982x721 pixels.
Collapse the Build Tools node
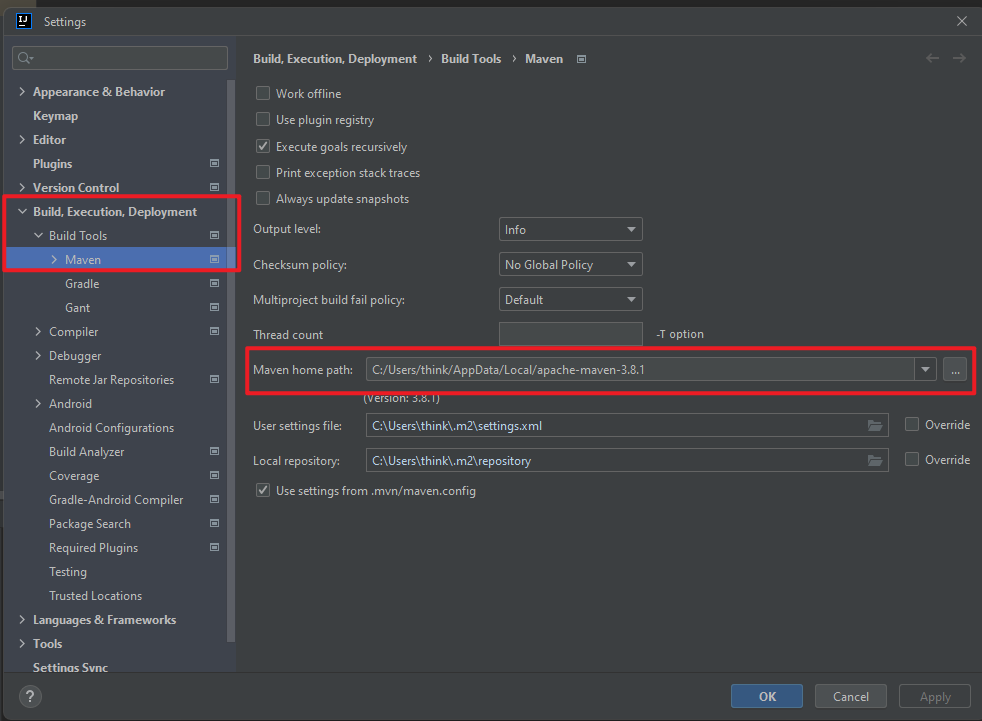[38, 236]
